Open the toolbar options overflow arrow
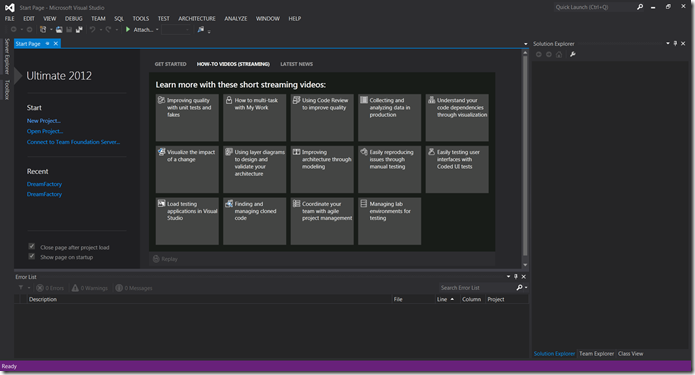 [x=209, y=31]
